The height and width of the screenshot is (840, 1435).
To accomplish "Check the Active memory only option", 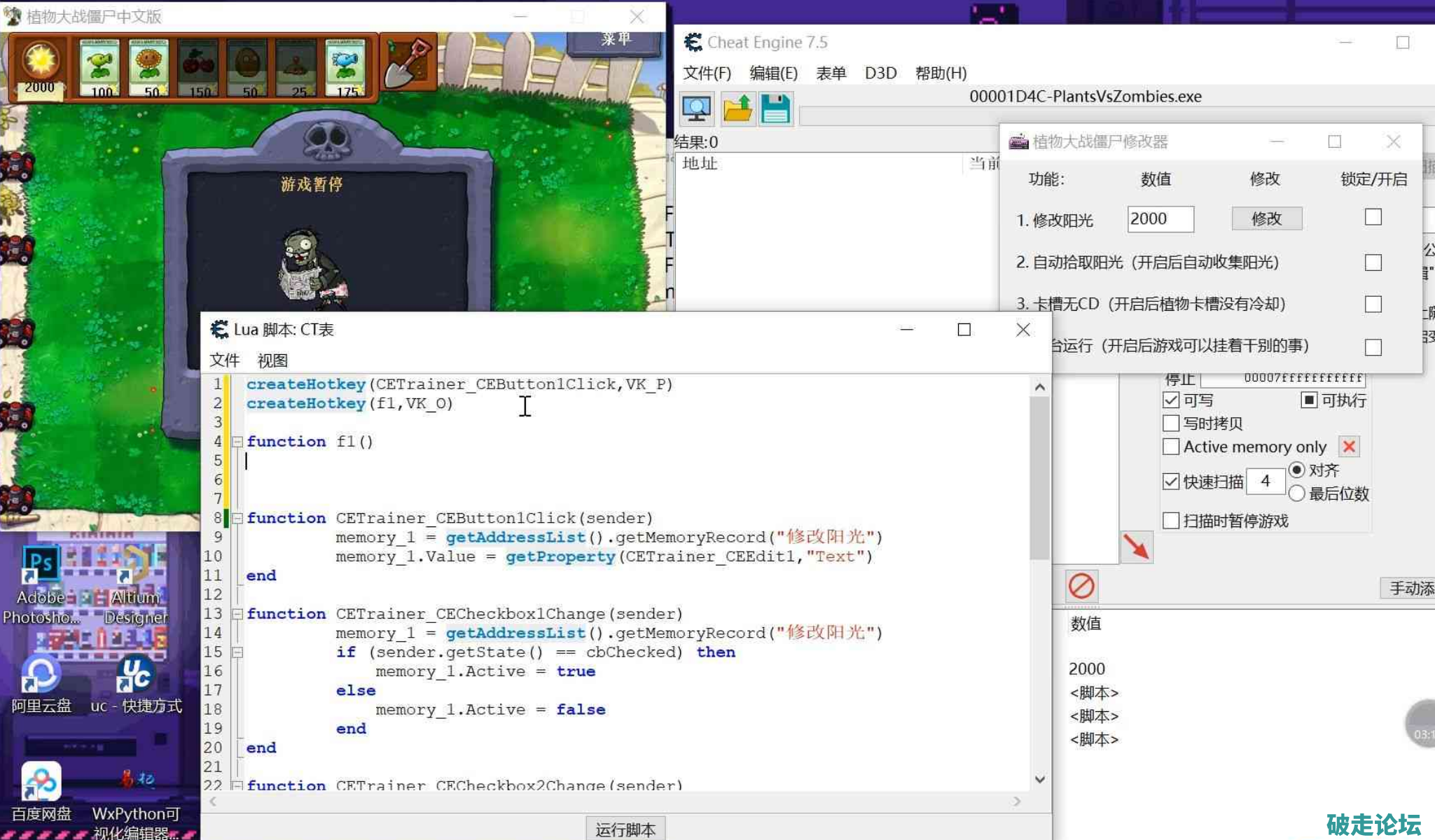I will coord(1171,447).
